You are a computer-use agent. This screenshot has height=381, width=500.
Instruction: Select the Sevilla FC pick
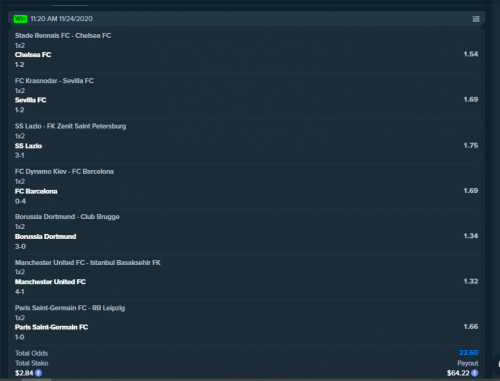(31, 100)
